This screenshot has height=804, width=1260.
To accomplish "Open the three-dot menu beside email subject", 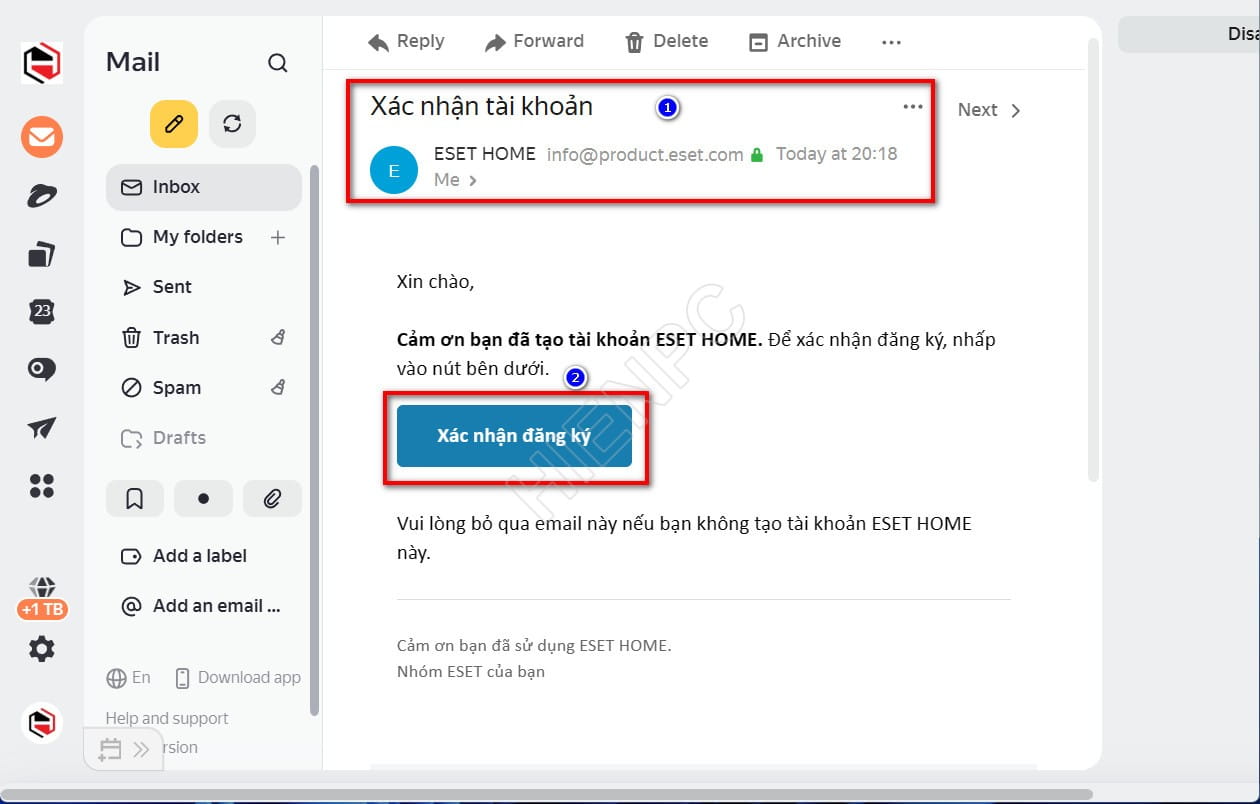I will pyautogui.click(x=913, y=107).
